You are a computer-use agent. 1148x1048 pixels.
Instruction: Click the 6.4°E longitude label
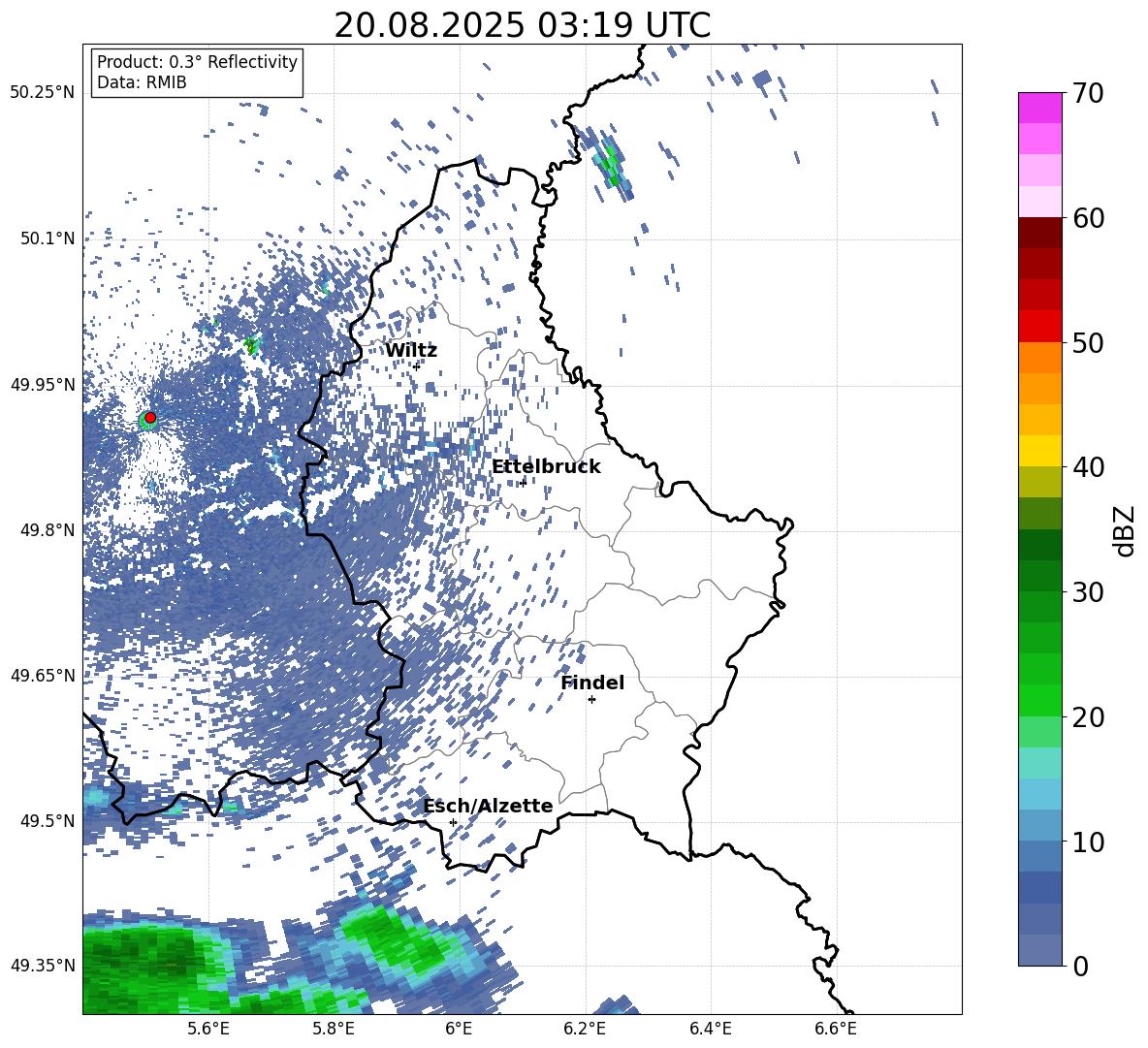coord(710,1029)
